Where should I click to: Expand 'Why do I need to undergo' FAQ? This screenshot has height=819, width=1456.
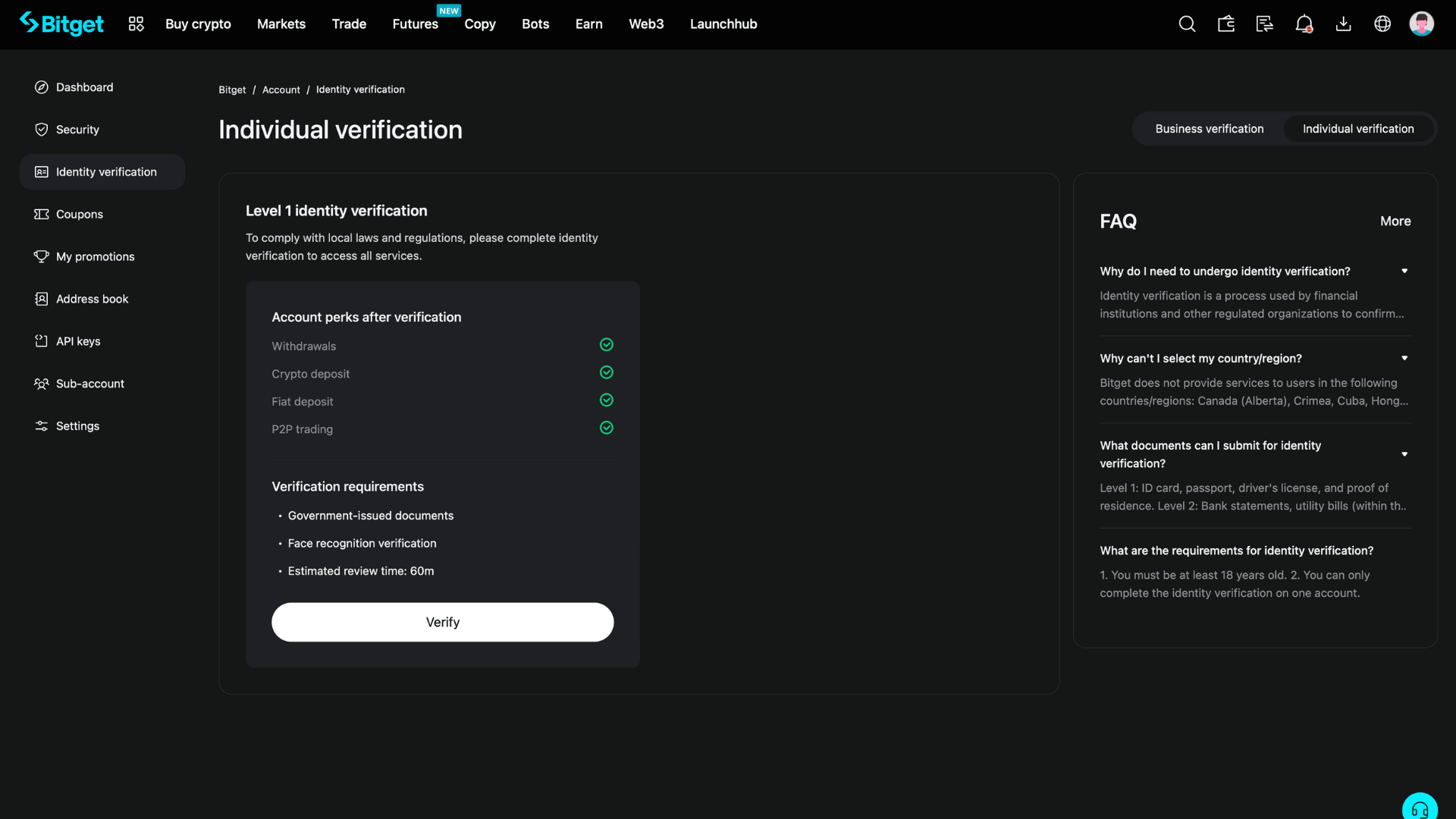1404,271
